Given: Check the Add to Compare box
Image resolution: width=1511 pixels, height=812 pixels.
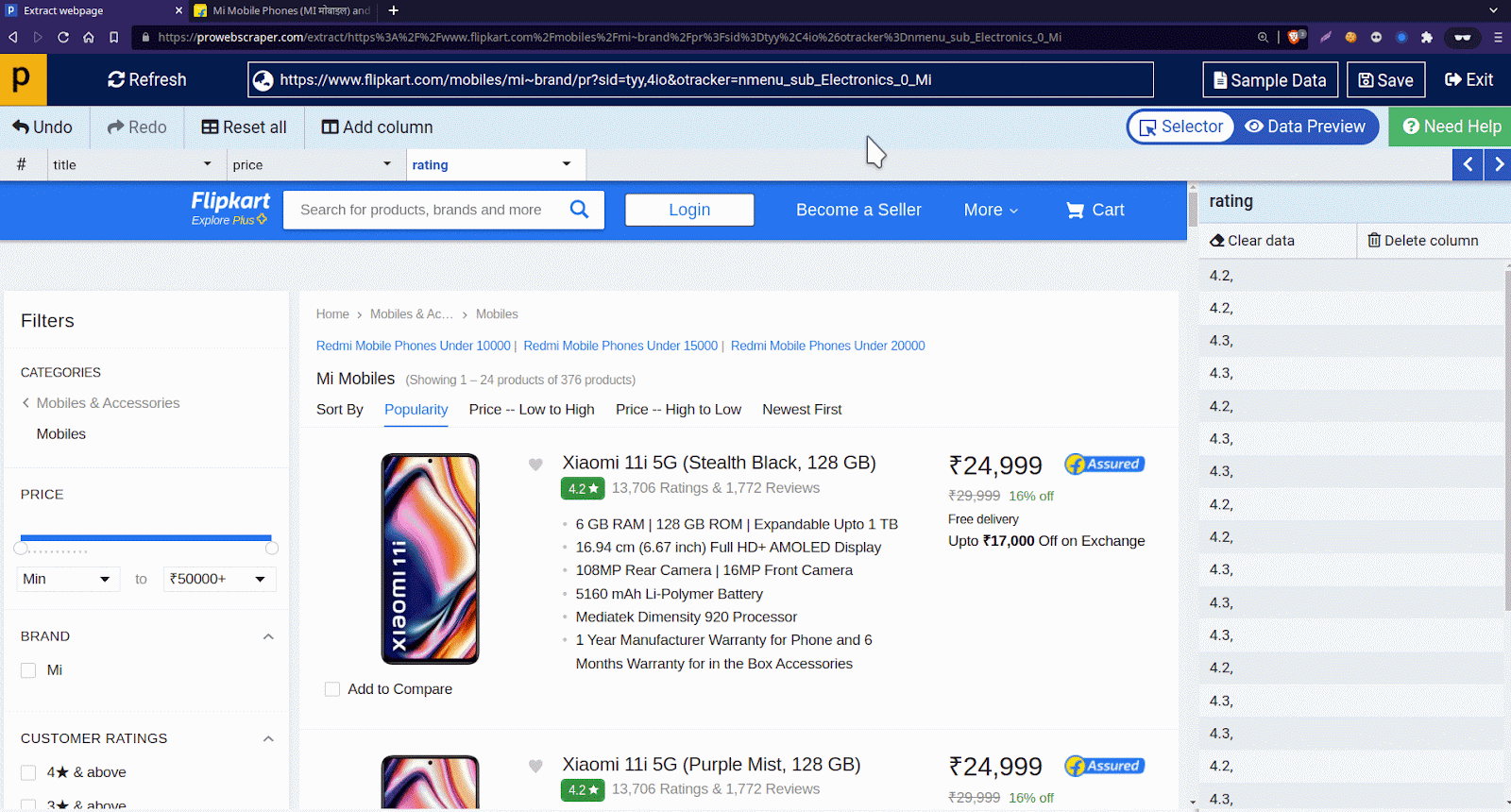Looking at the screenshot, I should (x=332, y=689).
